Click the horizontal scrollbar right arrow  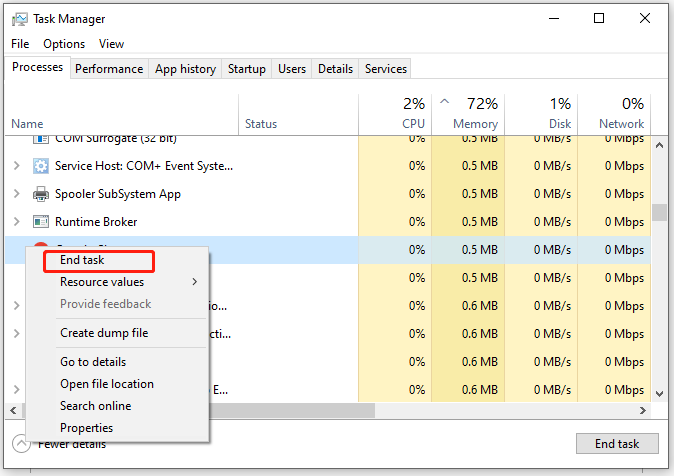[643, 411]
